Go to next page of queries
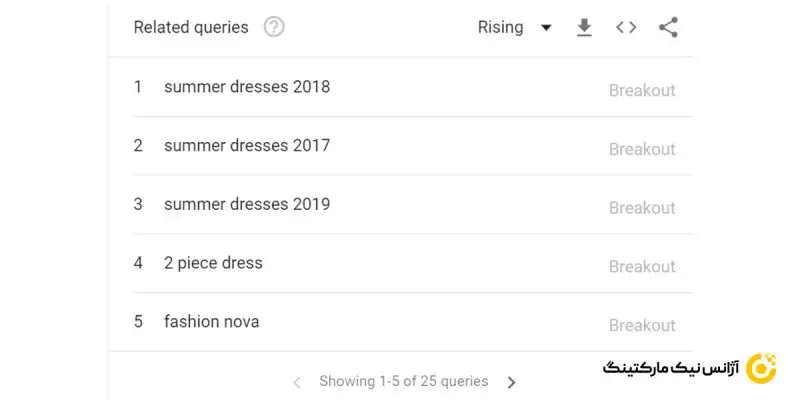The height and width of the screenshot is (400, 800). [512, 382]
